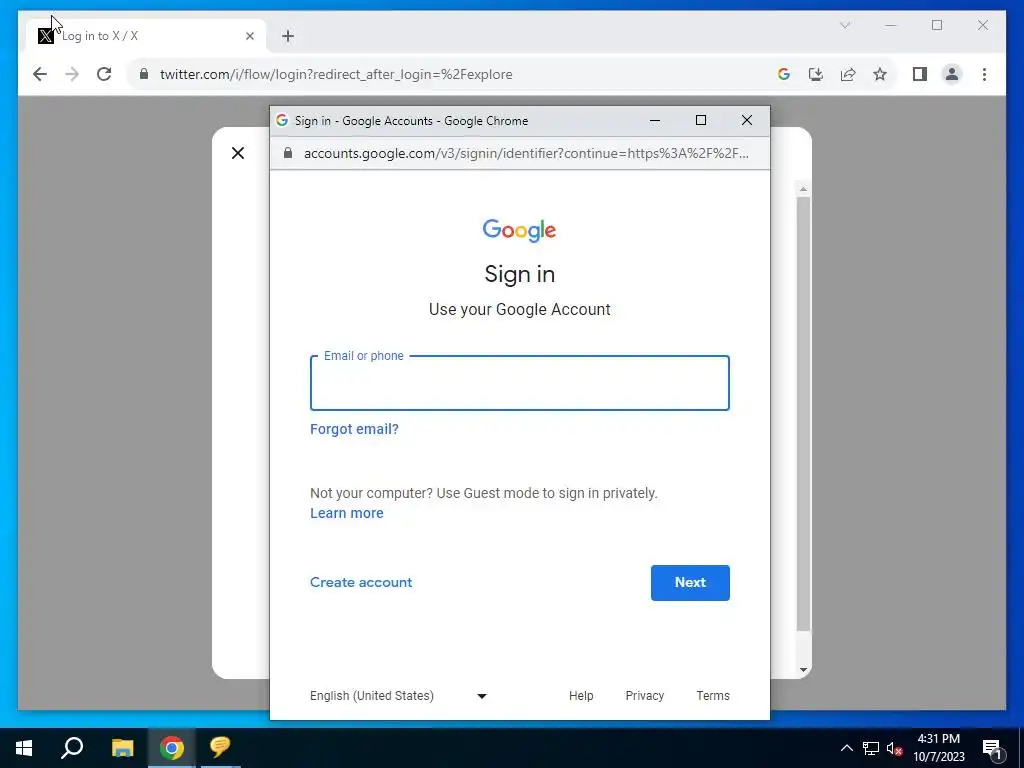The height and width of the screenshot is (768, 1024).
Task: Bookmark this tab with the star icon
Action: (880, 74)
